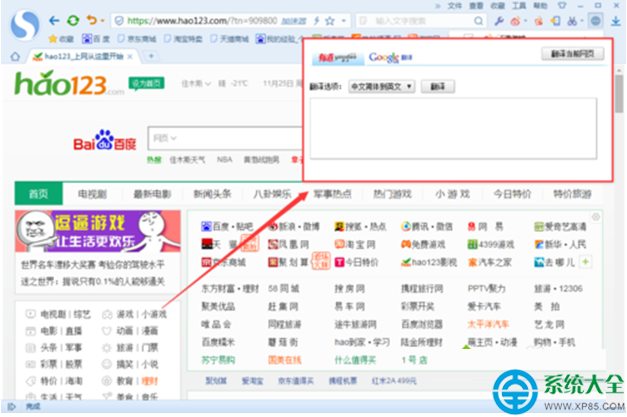The image size is (627, 417).
Task: Click the browser back arrow button
Action: [53, 19]
